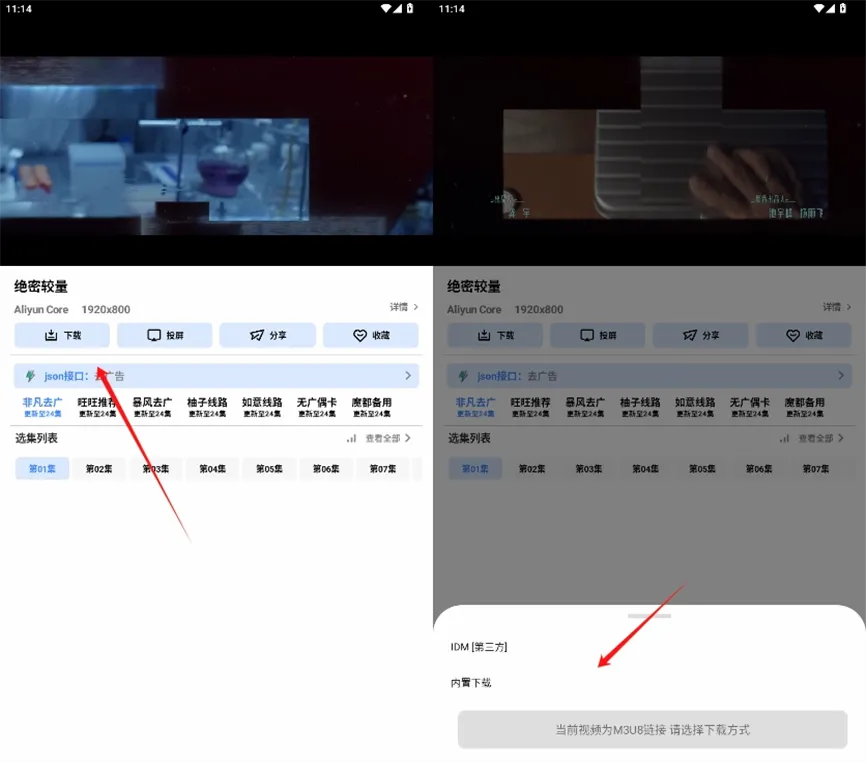866x763 pixels.
Task: Select 旺旺推荐 source tab in left screenshot
Action: 97,407
